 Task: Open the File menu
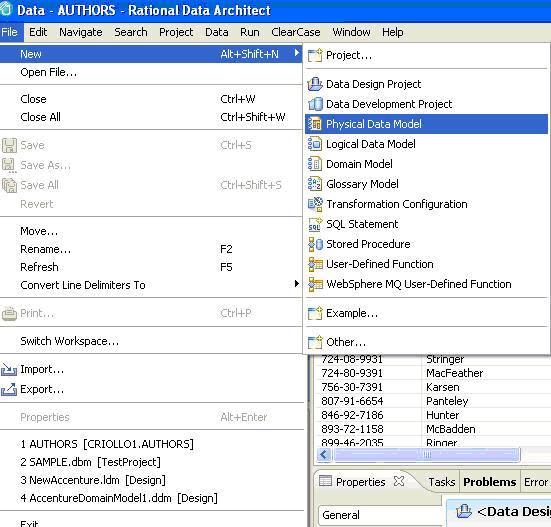(9, 32)
